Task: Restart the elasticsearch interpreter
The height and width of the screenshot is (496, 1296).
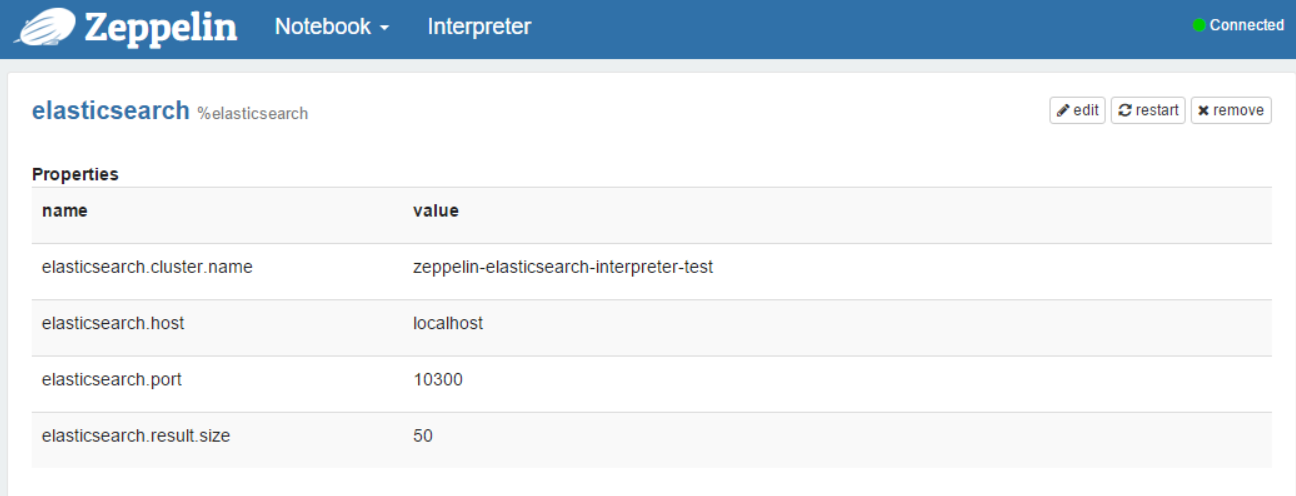Action: click(x=1148, y=110)
